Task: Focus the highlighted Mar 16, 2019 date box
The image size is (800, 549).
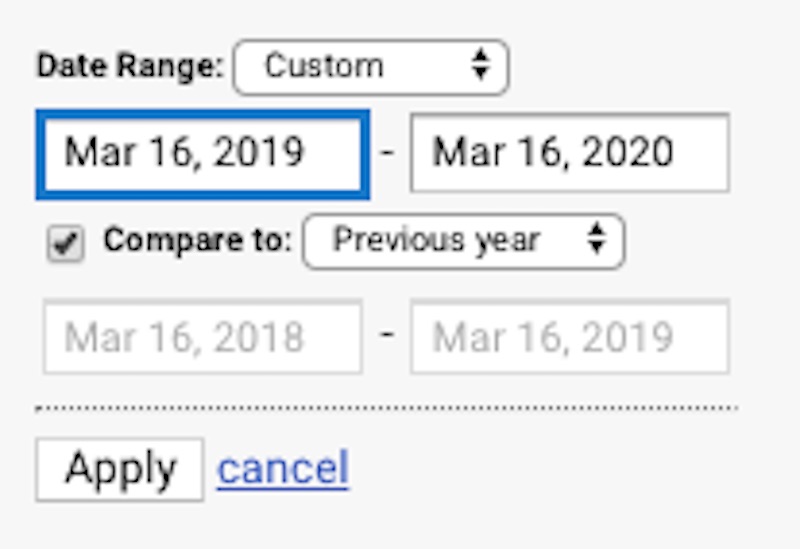Action: 202,153
